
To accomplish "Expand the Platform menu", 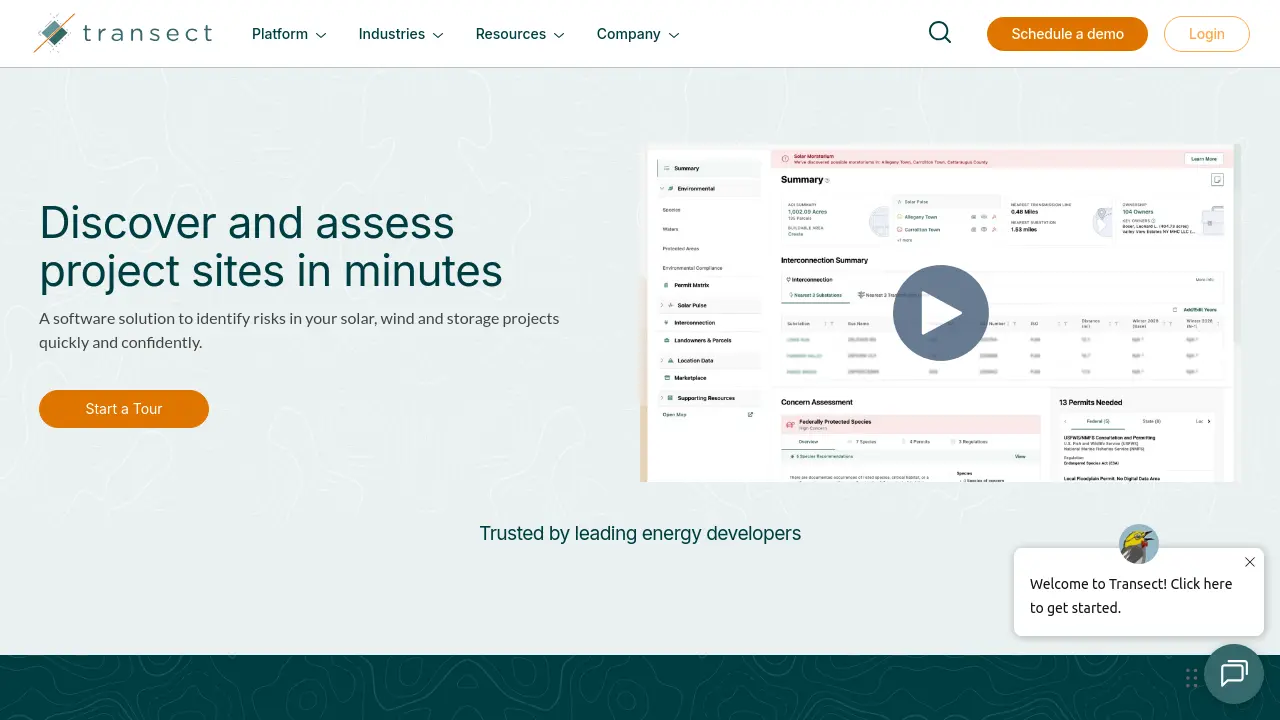I will click(289, 34).
